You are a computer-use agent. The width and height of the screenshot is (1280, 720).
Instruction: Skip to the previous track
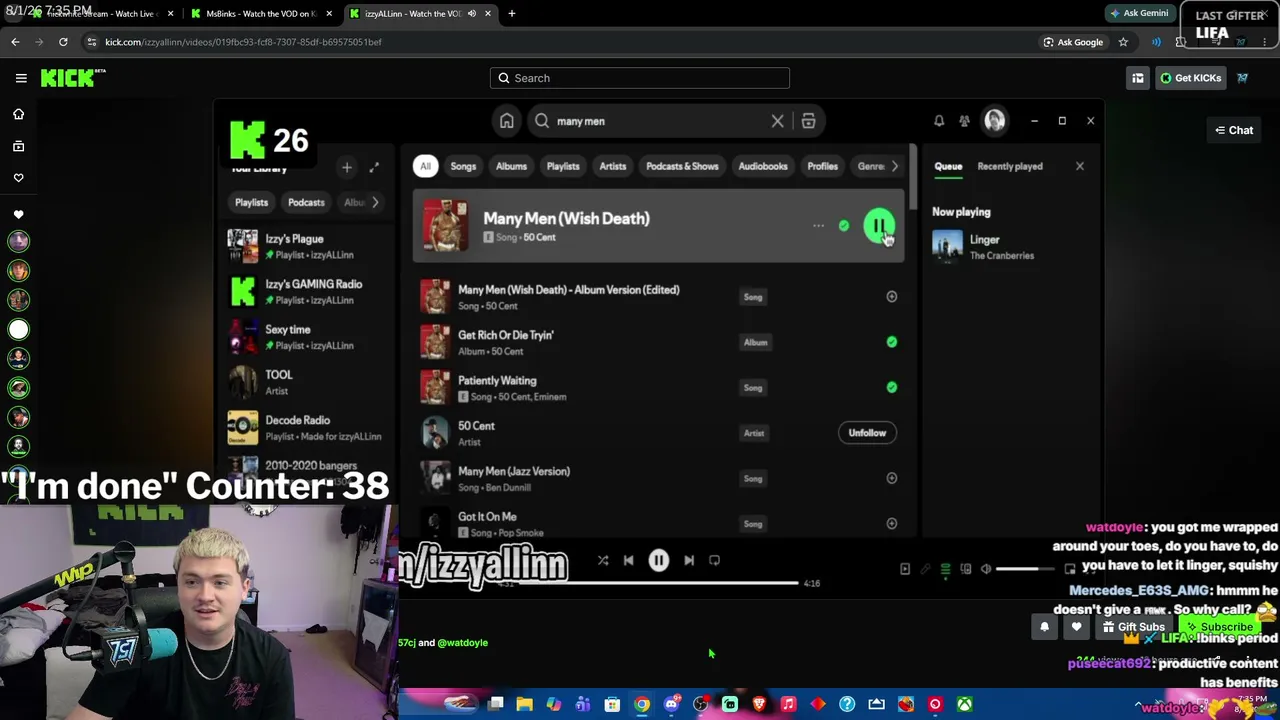point(628,561)
